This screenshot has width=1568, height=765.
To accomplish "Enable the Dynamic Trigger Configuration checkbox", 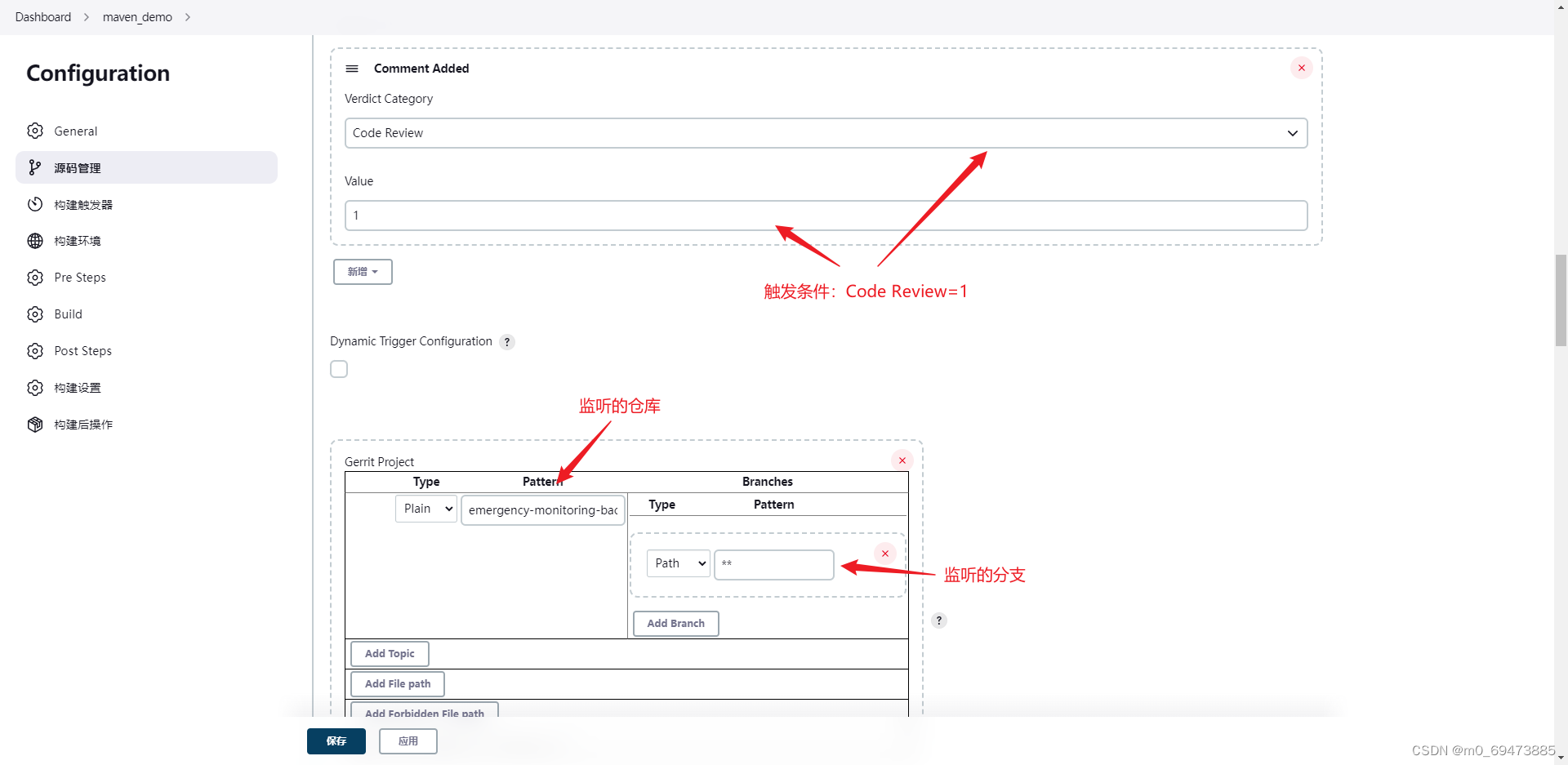I will [339, 369].
